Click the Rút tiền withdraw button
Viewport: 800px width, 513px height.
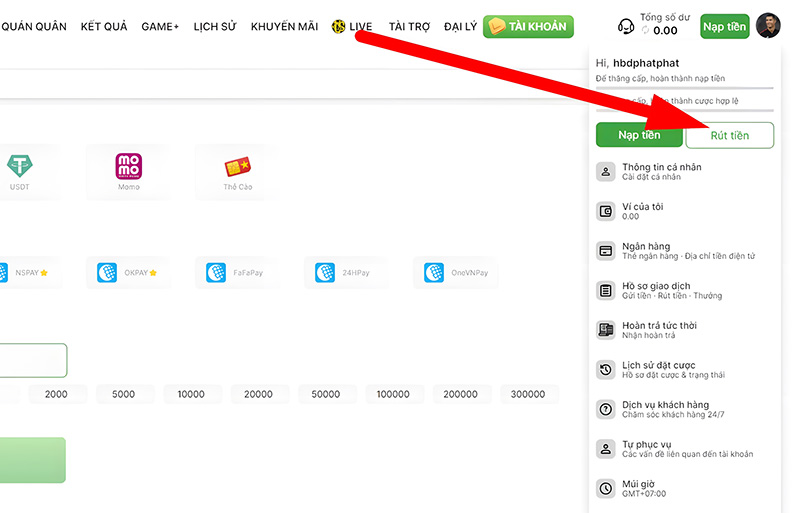729,135
